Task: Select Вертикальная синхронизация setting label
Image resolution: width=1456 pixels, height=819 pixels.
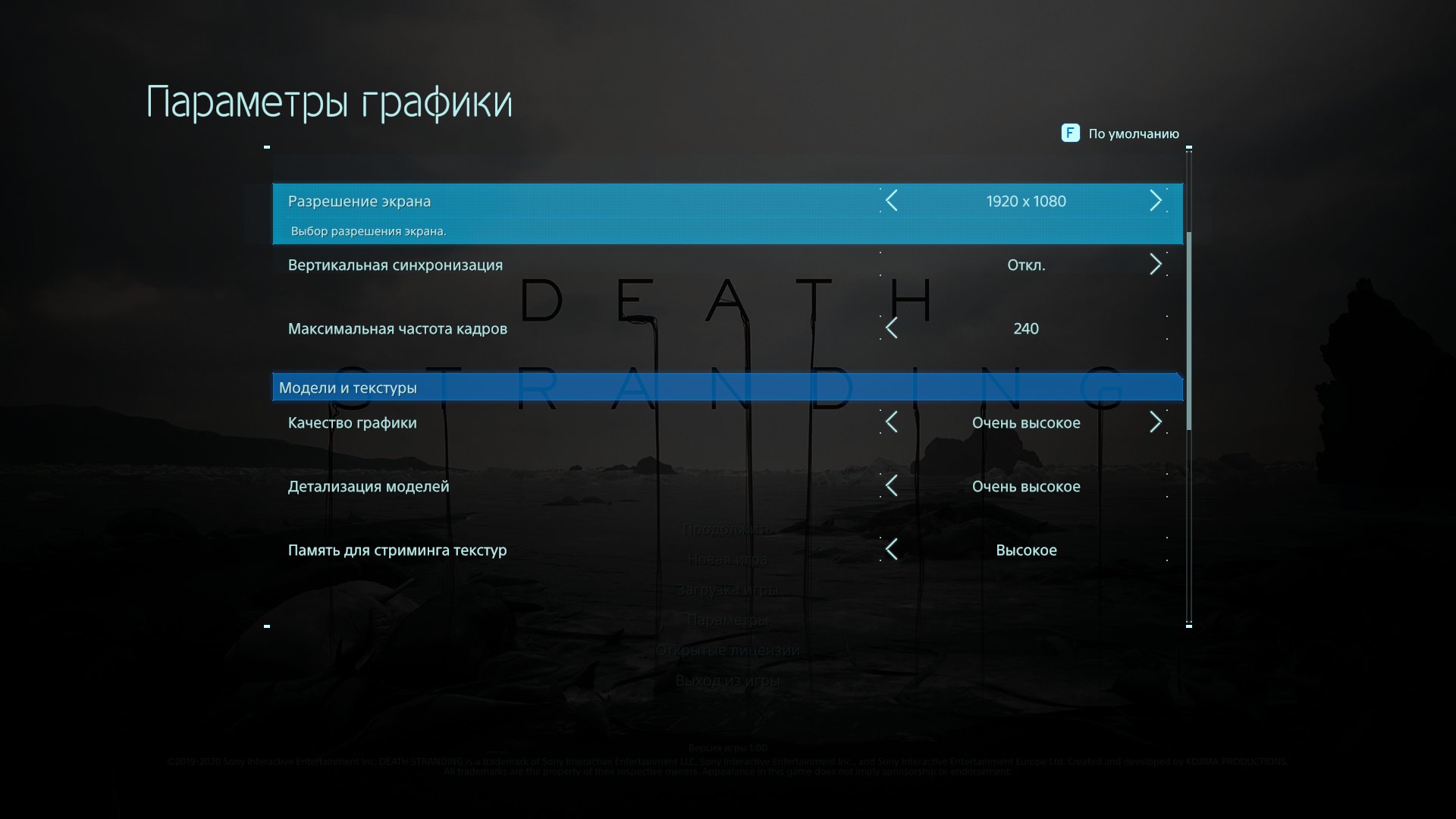Action: click(395, 265)
